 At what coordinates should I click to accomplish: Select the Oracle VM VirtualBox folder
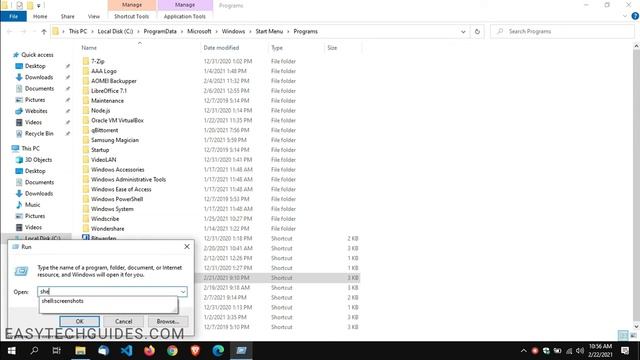point(117,120)
